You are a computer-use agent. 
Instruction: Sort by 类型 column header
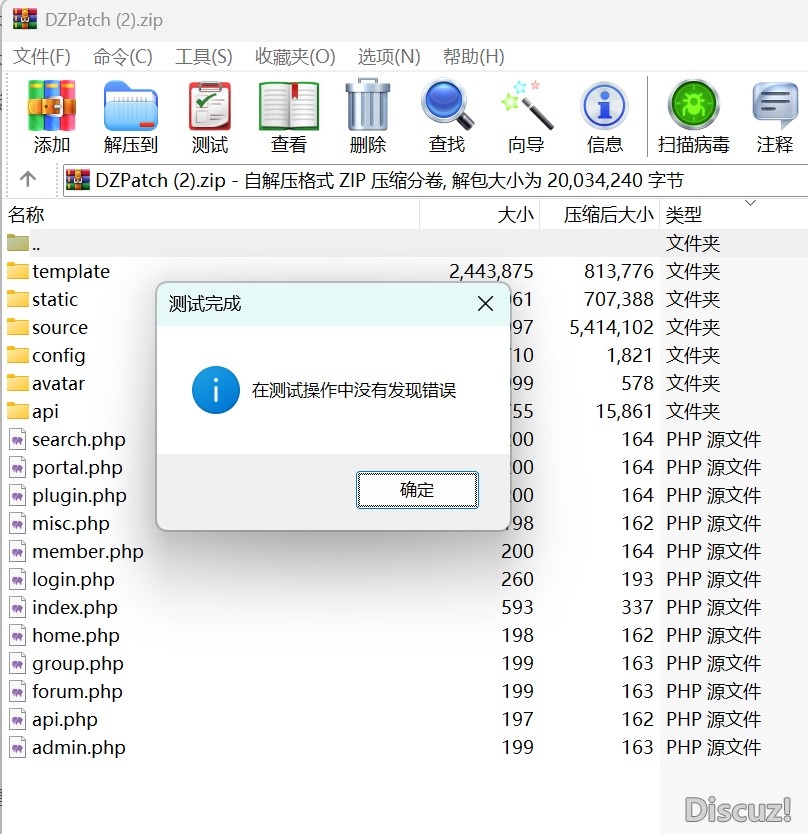coord(734,214)
